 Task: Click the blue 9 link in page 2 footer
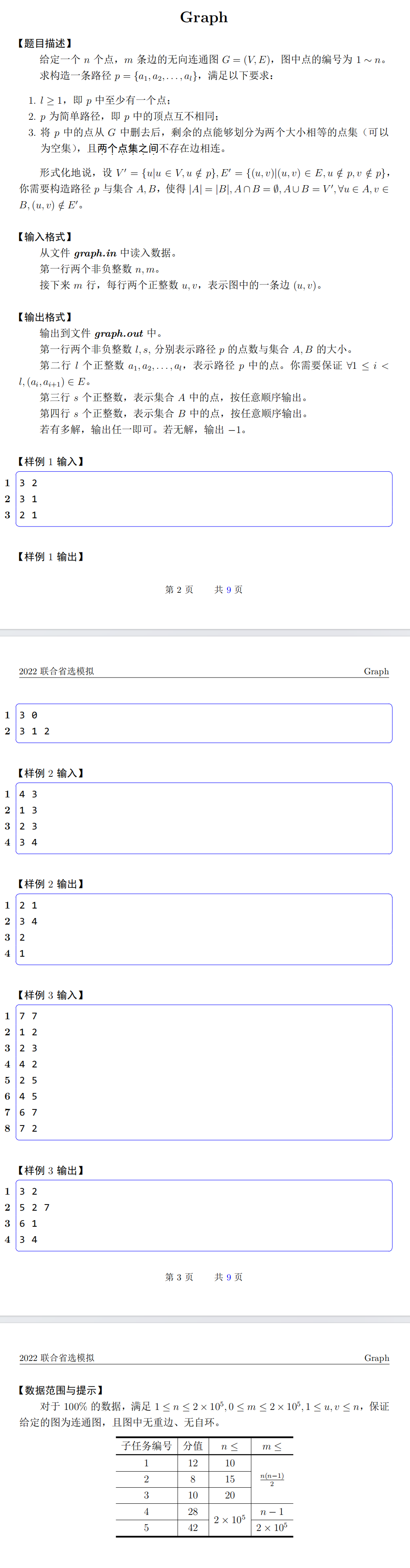click(x=229, y=589)
